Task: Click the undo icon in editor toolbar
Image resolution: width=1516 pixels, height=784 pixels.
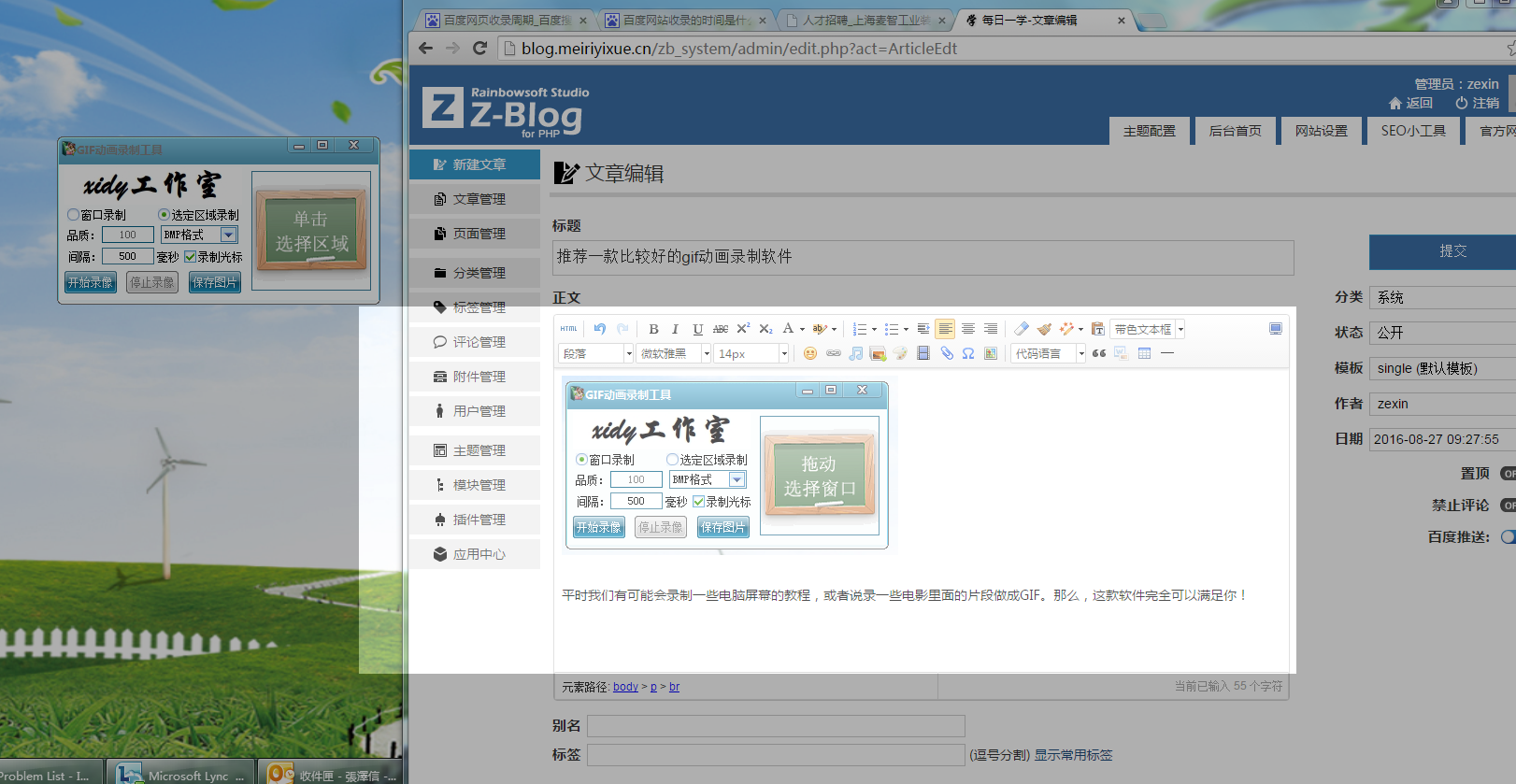Action: click(600, 329)
